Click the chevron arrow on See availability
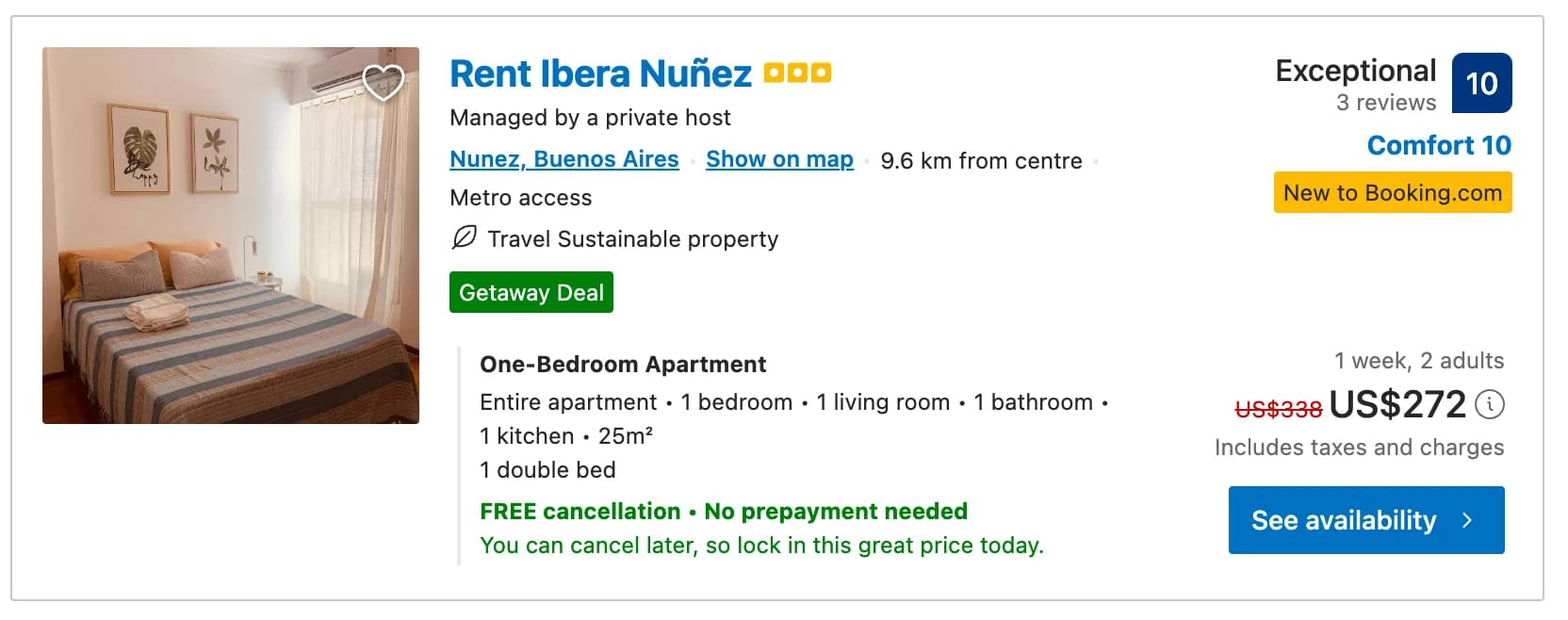The height and width of the screenshot is (620, 1568). click(1467, 520)
